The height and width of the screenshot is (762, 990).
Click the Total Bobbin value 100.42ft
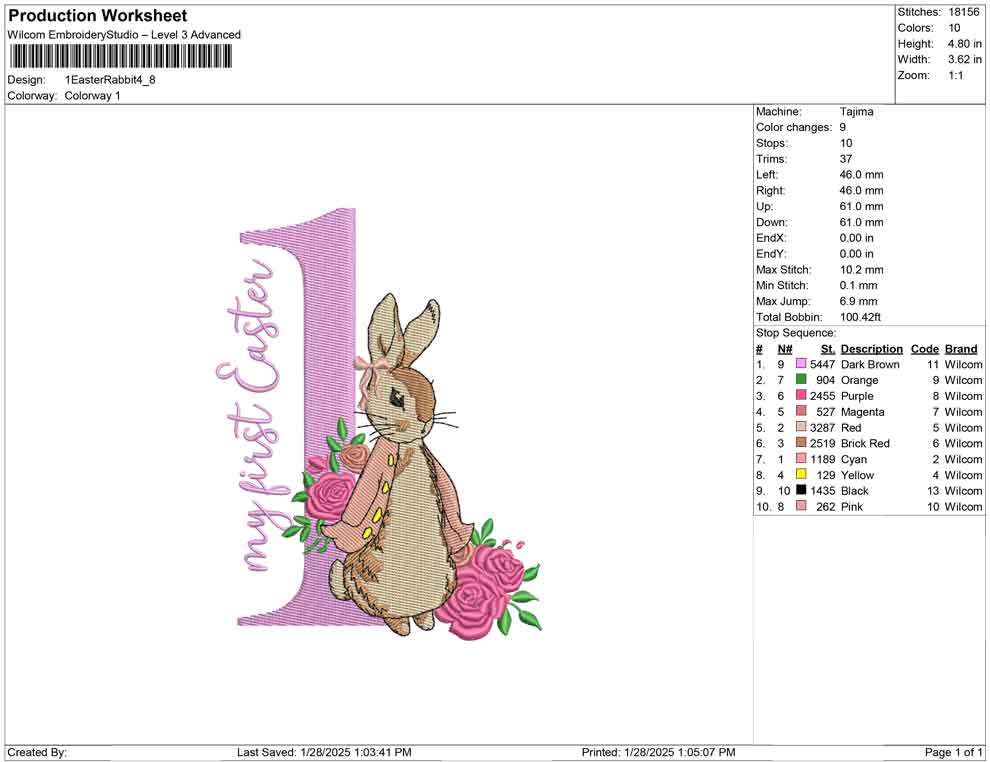tap(860, 317)
